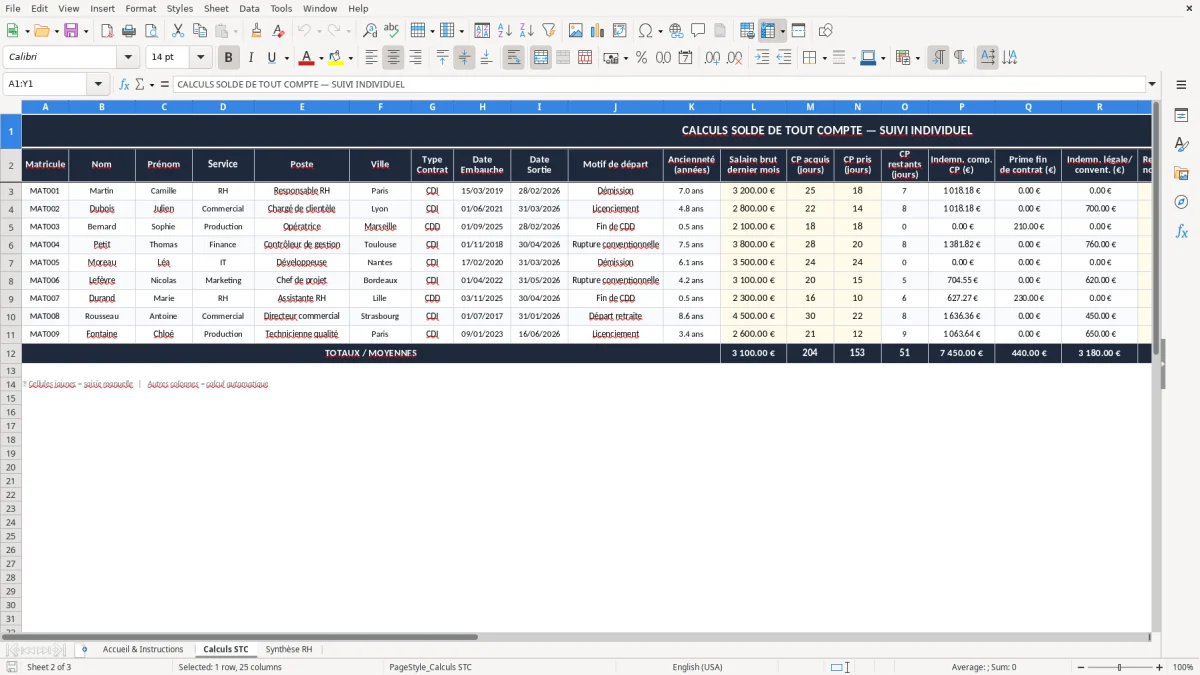
Task: Open the borders dropdown arrow
Action: tap(823, 58)
